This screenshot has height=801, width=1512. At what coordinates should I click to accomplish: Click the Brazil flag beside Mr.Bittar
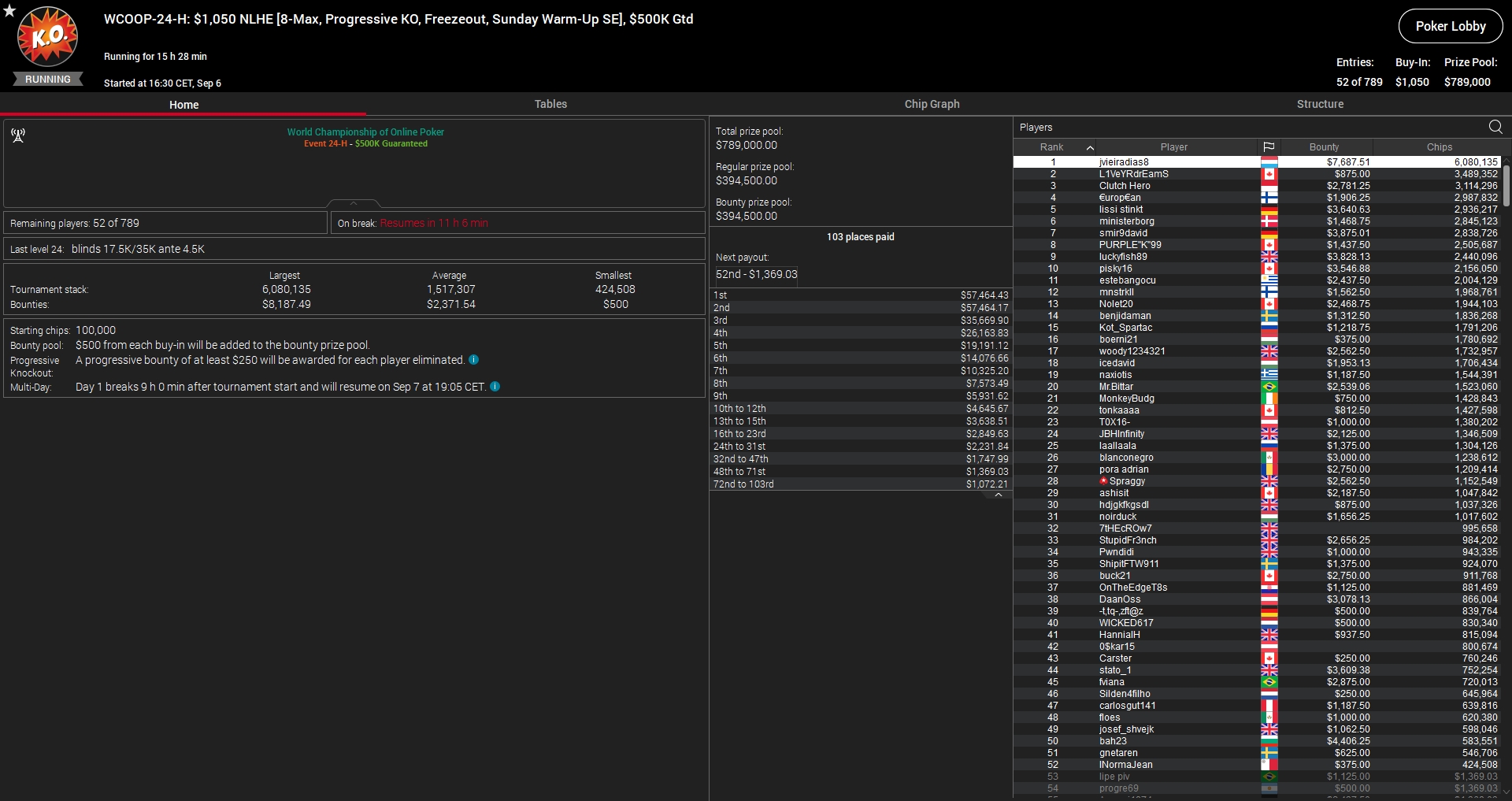click(x=1269, y=387)
